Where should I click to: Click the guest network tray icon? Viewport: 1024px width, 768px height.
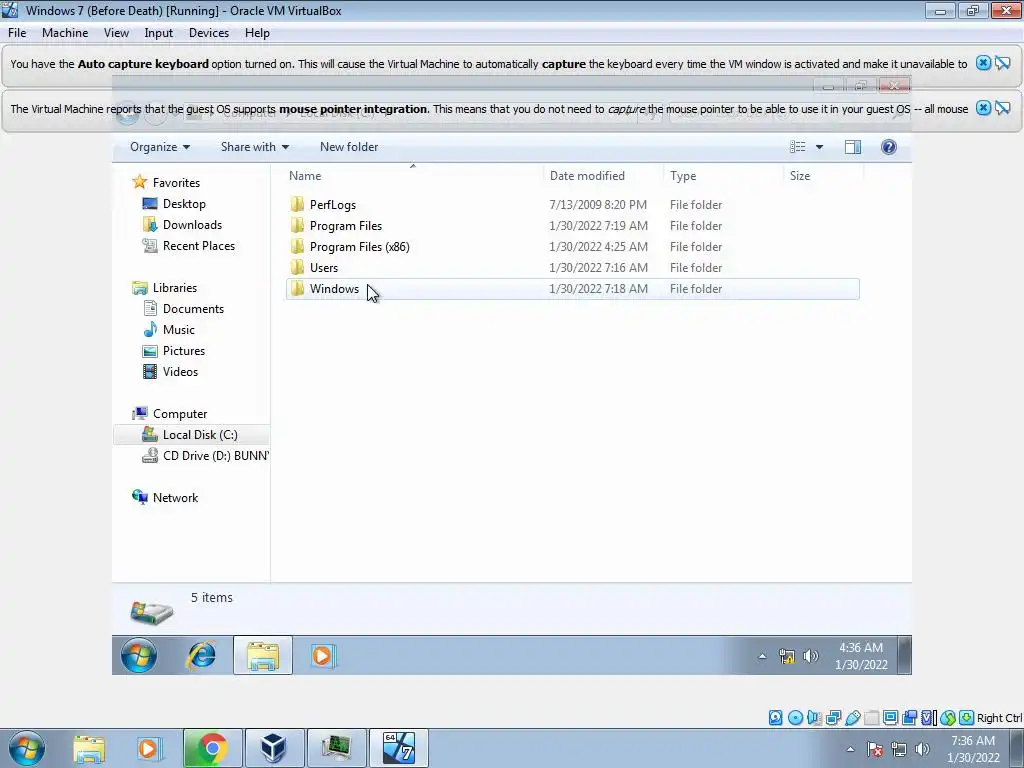tap(787, 656)
